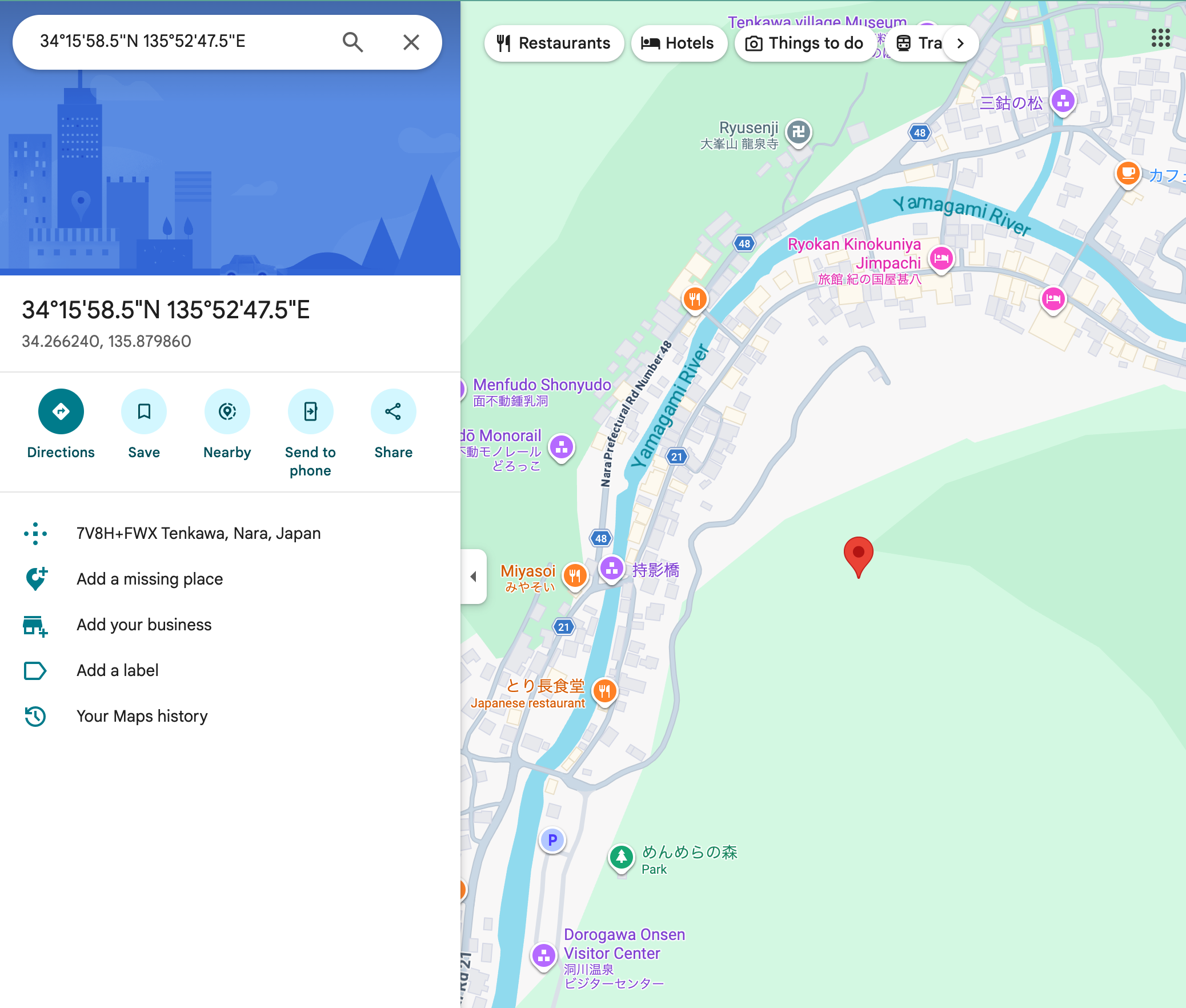1186x1008 pixels.
Task: Search Nearby places icon
Action: (227, 411)
